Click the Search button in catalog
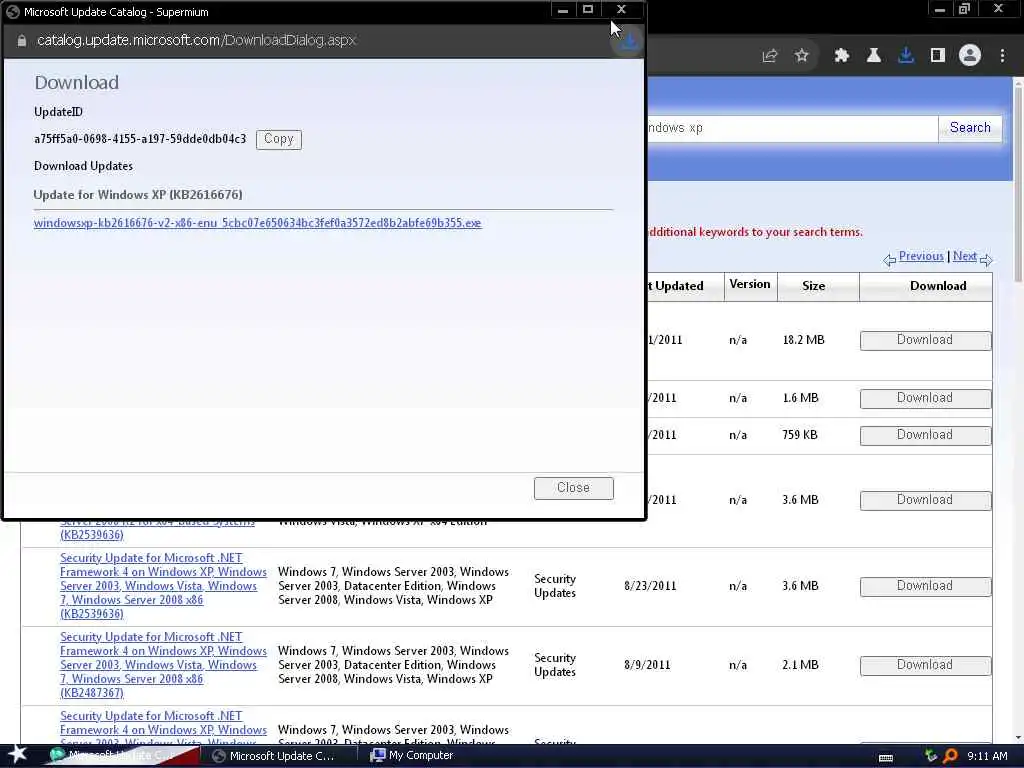 [970, 128]
